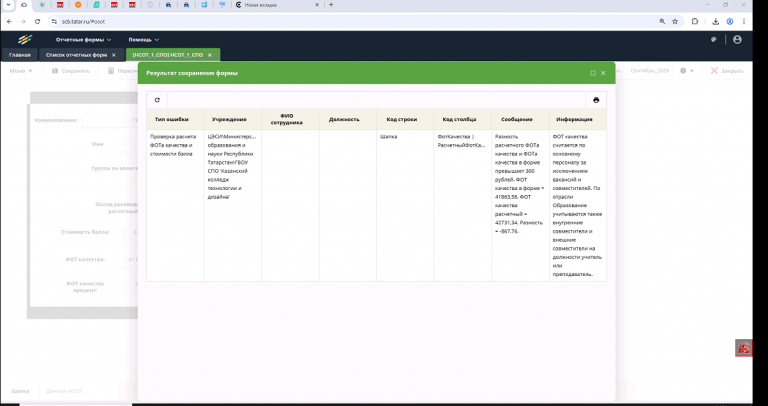Switch to the orange check-circle browser tab

pos(78,5)
